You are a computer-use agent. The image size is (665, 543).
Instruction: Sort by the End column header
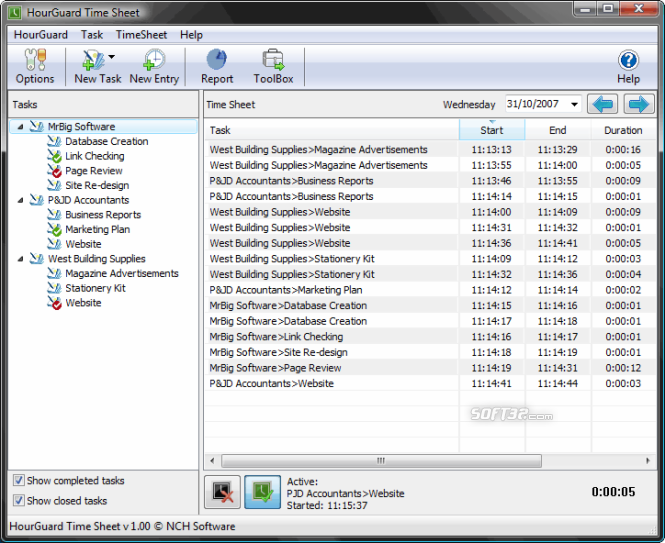[x=558, y=130]
